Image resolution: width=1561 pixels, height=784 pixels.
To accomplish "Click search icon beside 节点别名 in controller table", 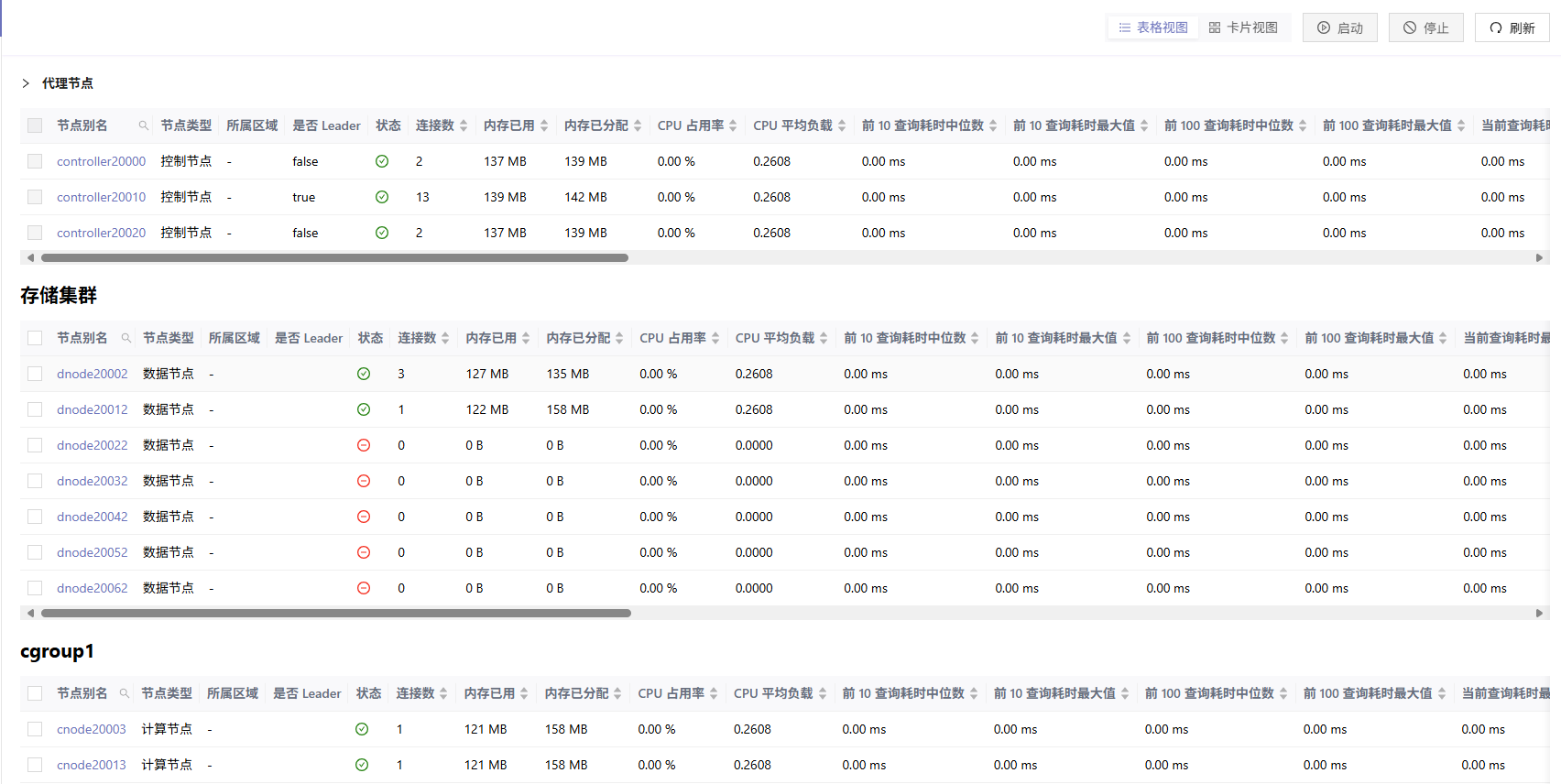I will (144, 125).
